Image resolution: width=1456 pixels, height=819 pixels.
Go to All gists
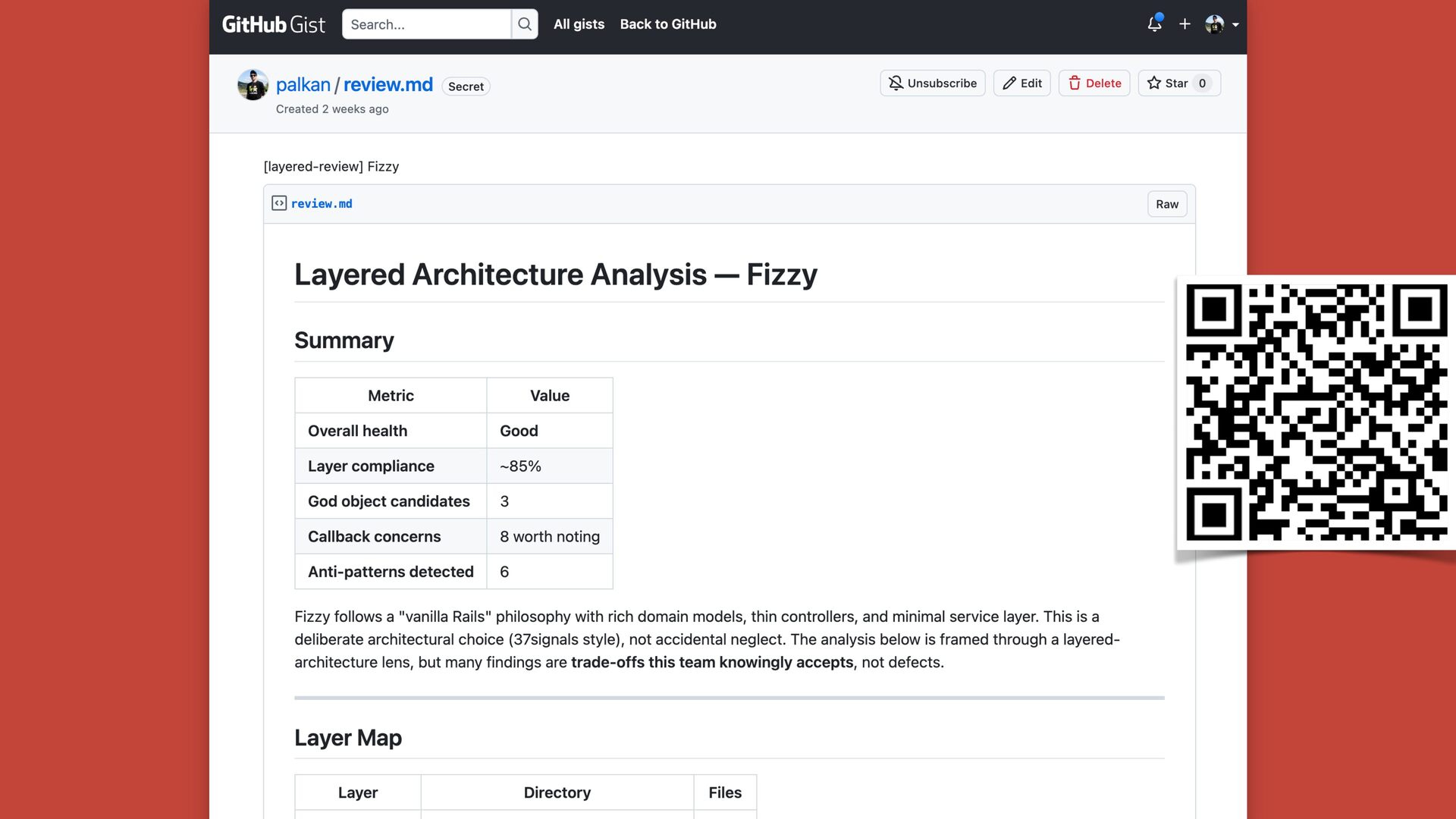click(x=579, y=24)
